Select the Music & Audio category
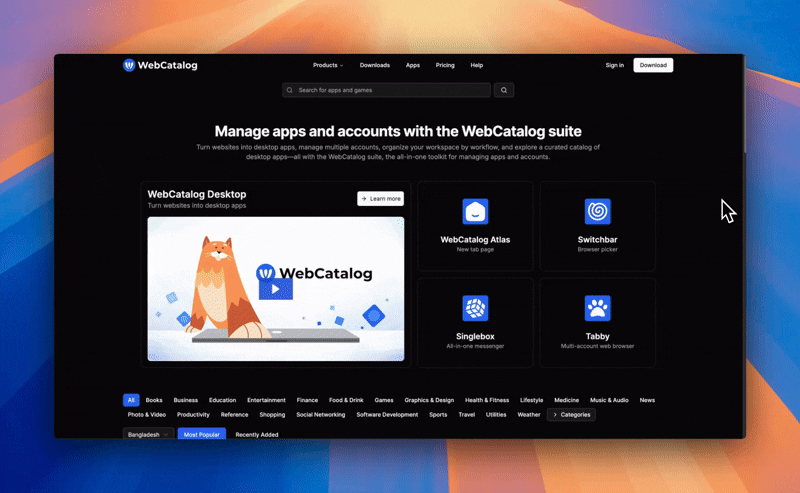The image size is (800, 493). [609, 400]
